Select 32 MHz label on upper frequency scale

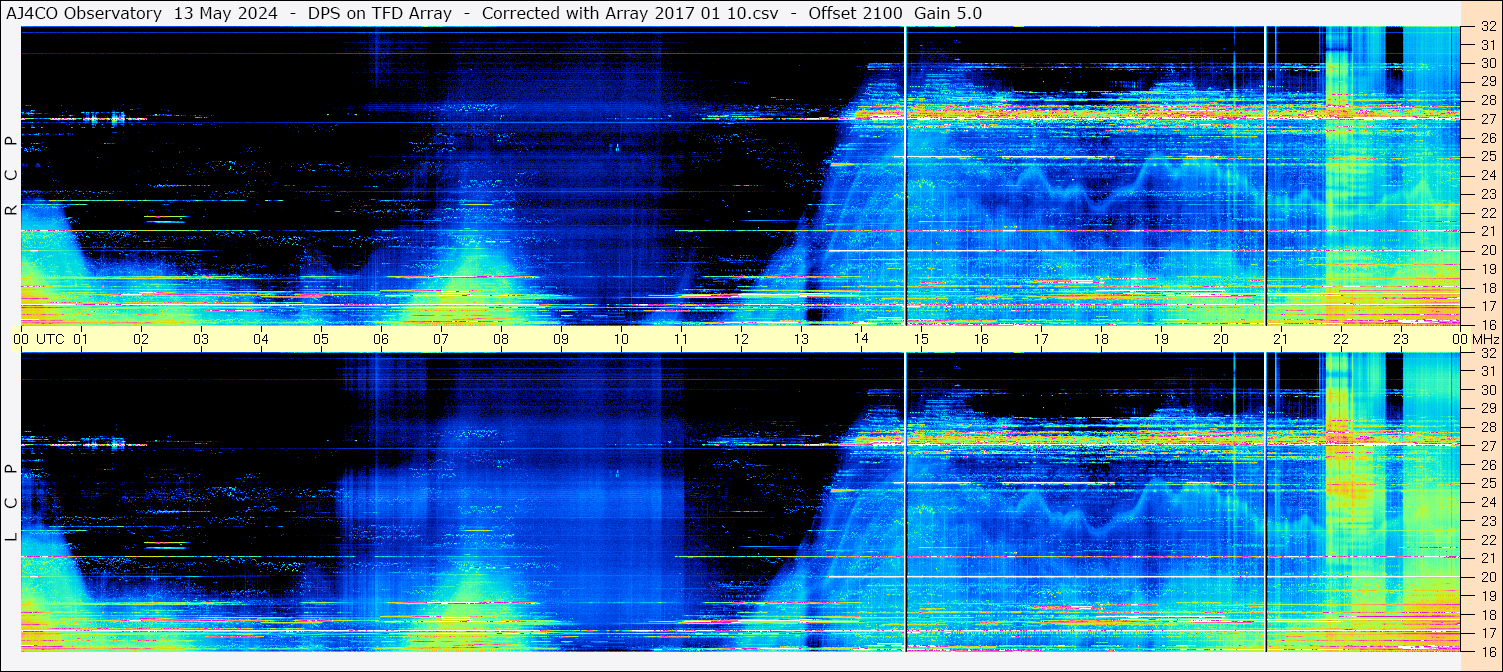pos(1487,27)
